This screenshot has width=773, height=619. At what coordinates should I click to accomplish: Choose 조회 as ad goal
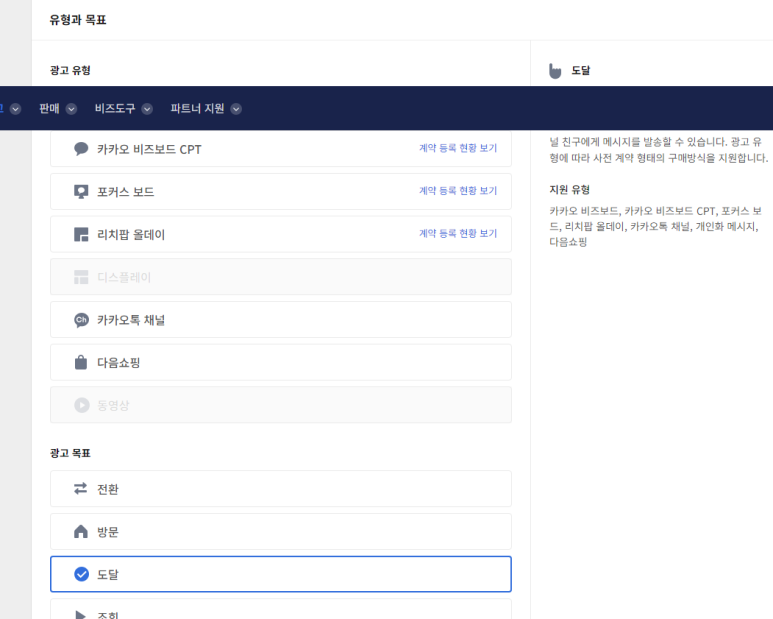pos(281,610)
